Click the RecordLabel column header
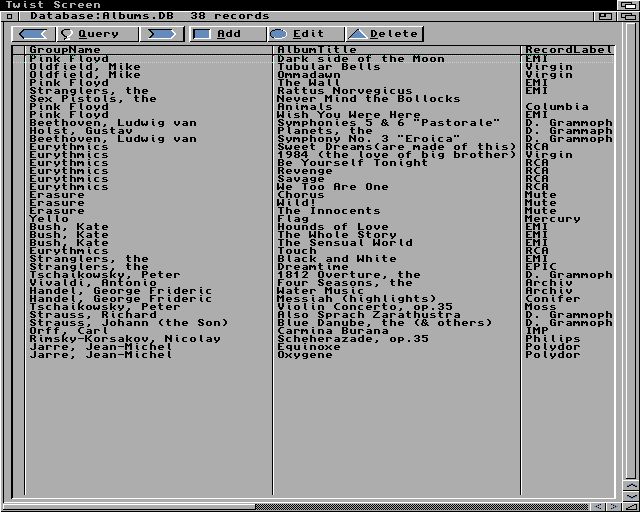 pos(569,50)
